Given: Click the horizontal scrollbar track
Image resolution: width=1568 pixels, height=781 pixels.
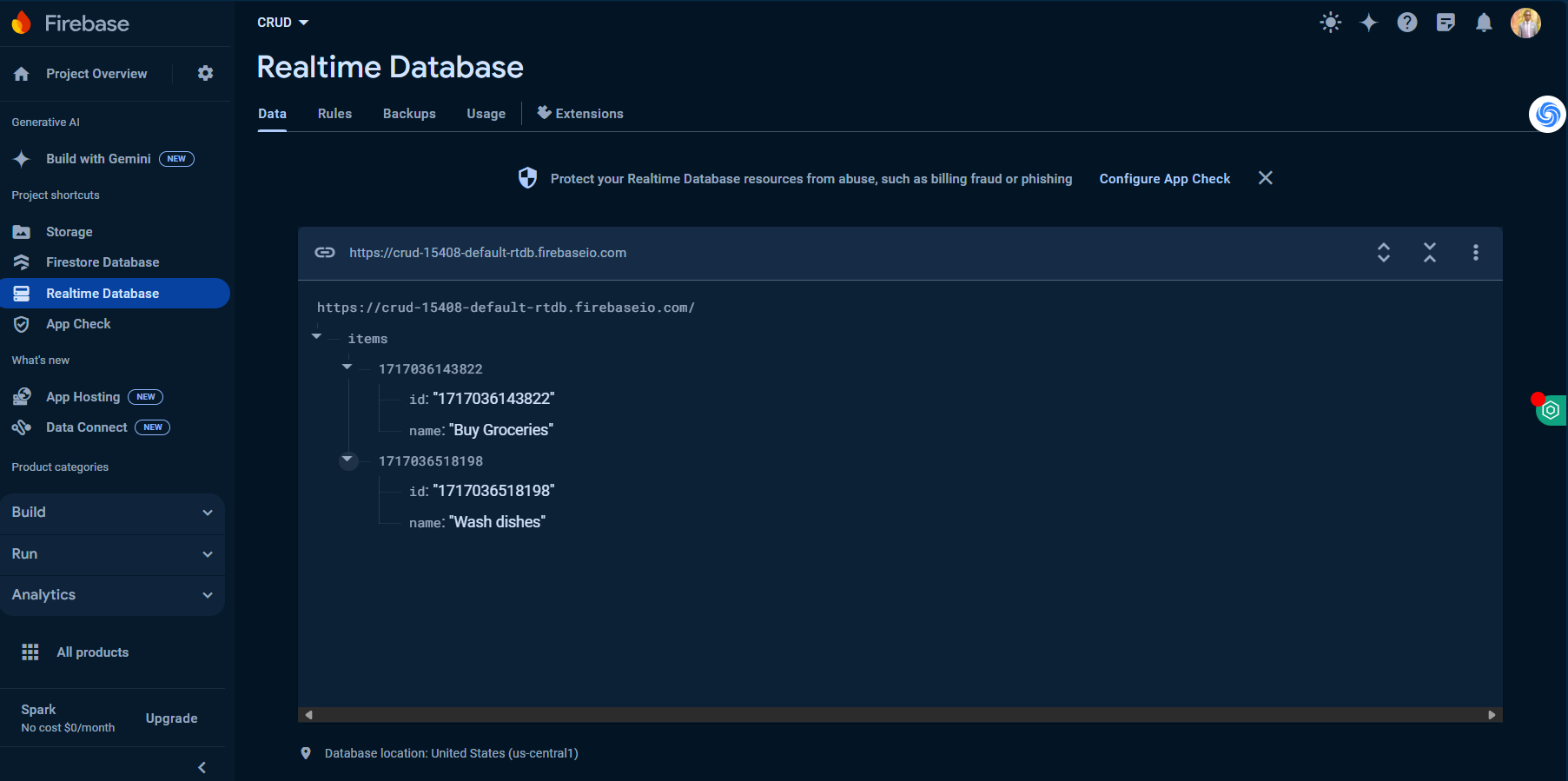Looking at the screenshot, I should coord(900,715).
